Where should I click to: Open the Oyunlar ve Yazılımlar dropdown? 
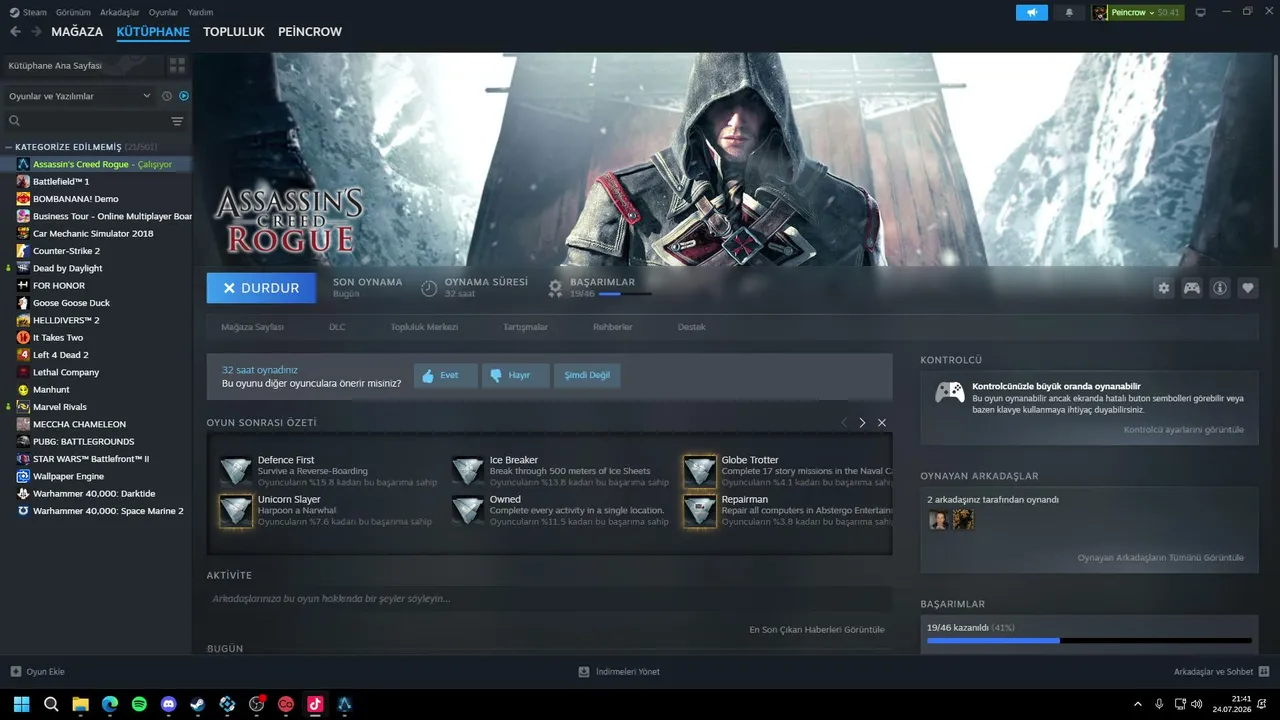tap(79, 96)
